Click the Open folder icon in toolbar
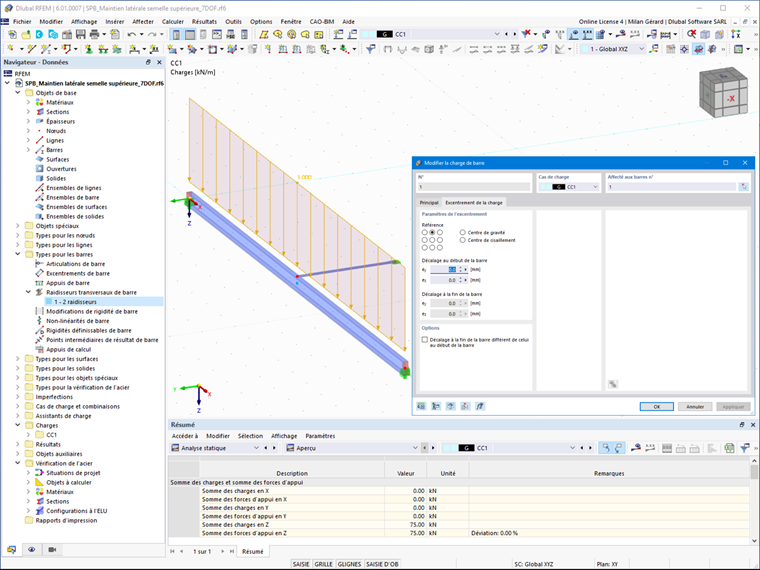The width and height of the screenshot is (760, 570). tap(25, 34)
